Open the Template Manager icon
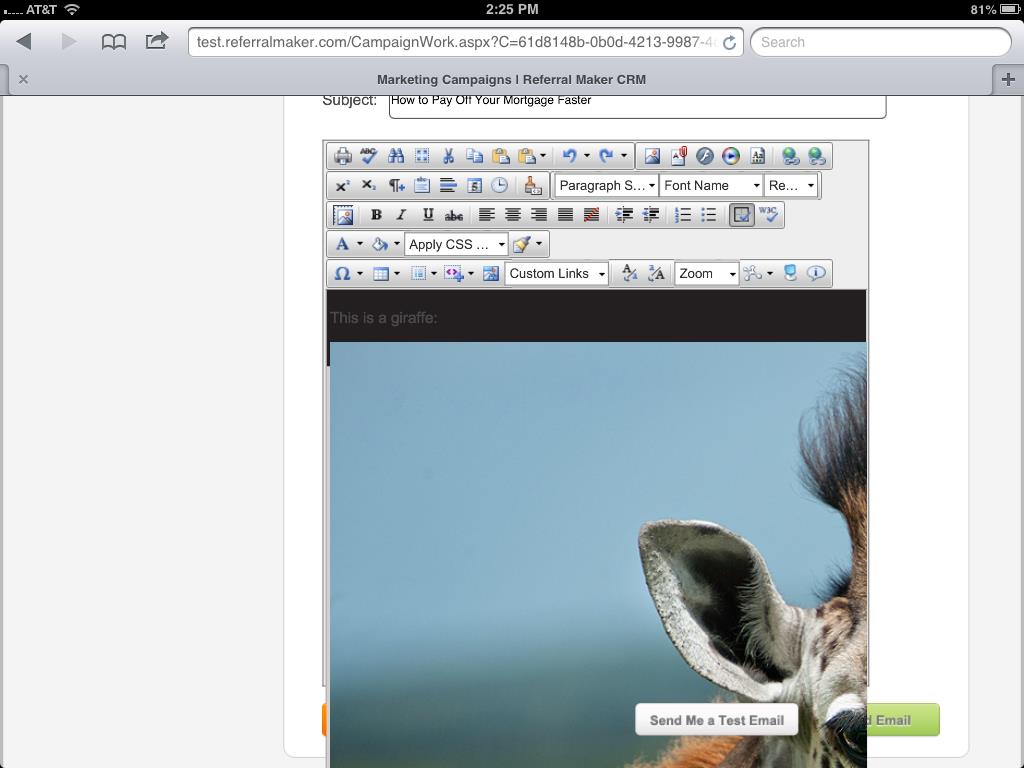Screen dimensions: 1024x768 (x=758, y=156)
